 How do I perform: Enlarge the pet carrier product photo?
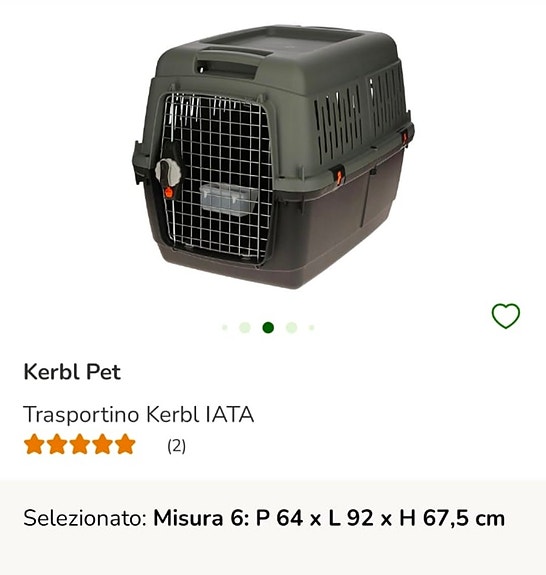point(273,158)
